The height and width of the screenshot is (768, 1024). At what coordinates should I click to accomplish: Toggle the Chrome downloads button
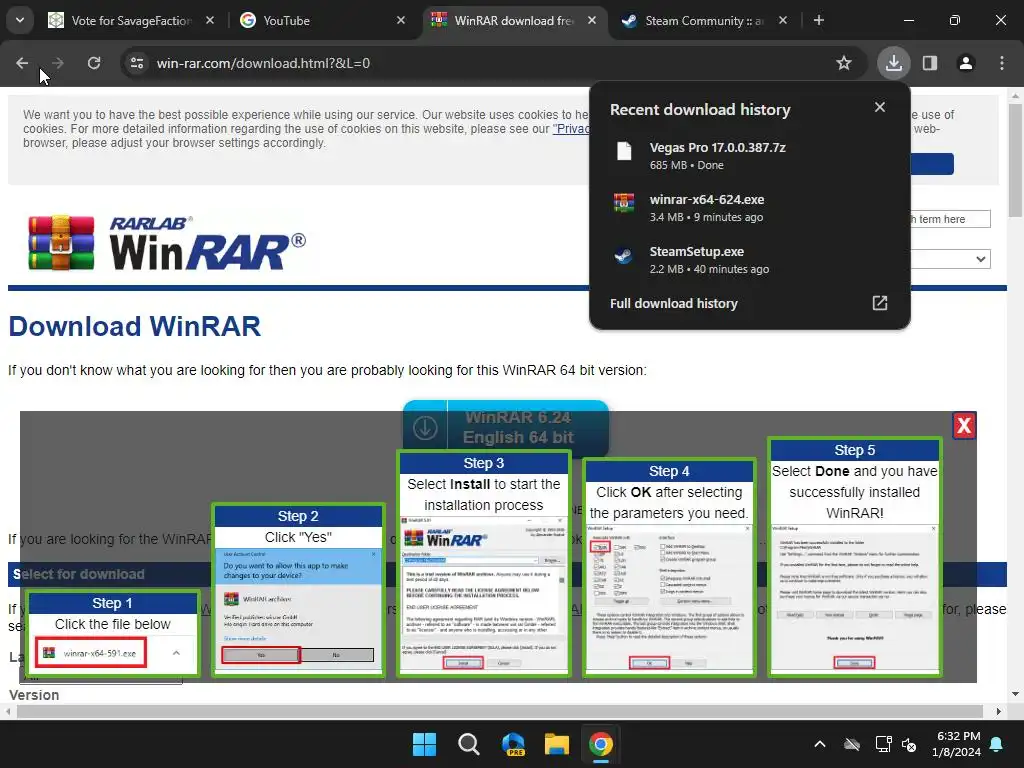click(x=893, y=63)
